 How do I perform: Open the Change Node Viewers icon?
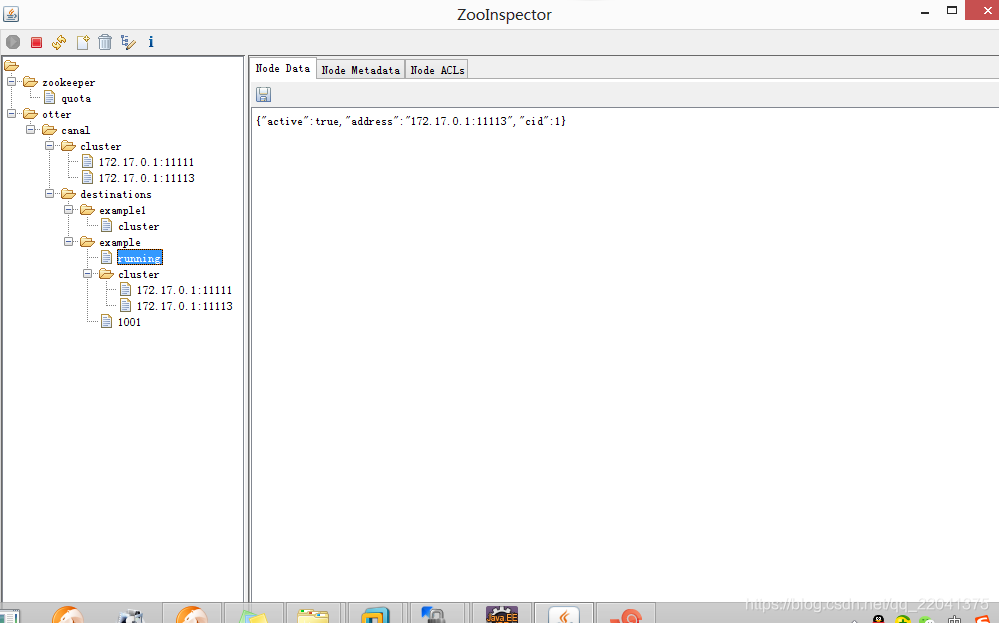coord(128,42)
